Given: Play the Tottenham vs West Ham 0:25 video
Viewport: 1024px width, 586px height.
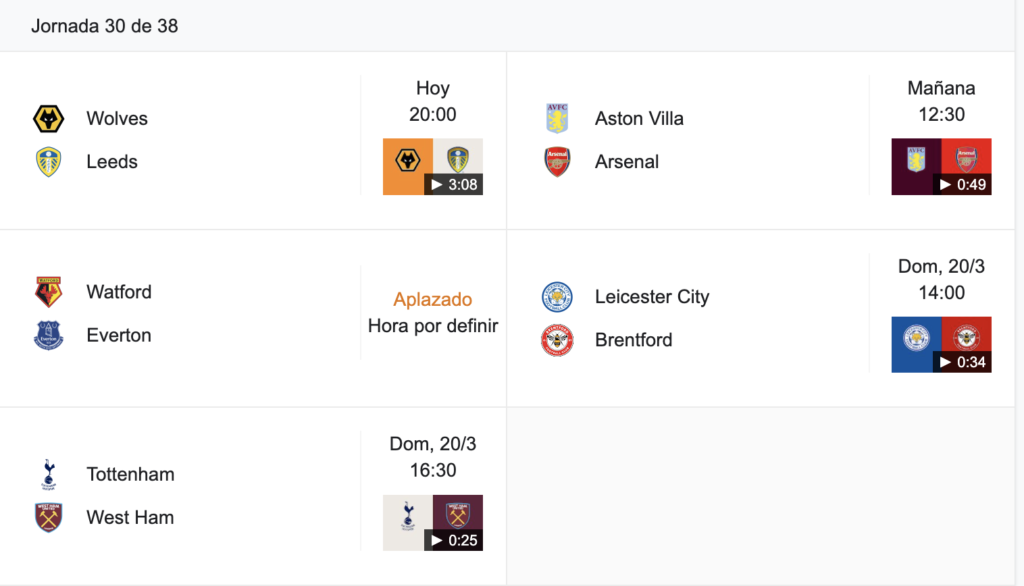Looking at the screenshot, I should (x=433, y=523).
